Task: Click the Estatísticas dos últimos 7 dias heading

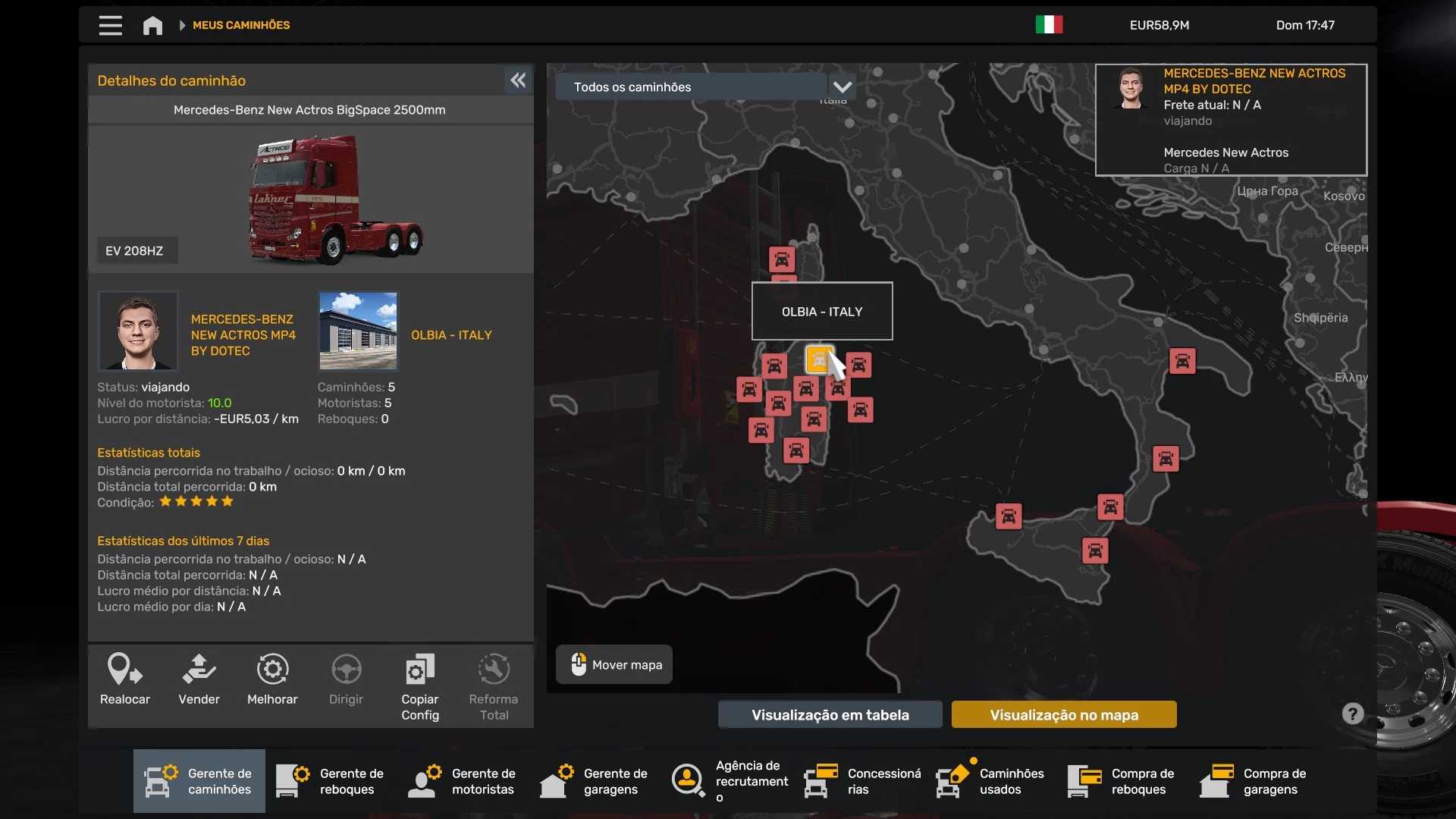Action: click(x=184, y=541)
